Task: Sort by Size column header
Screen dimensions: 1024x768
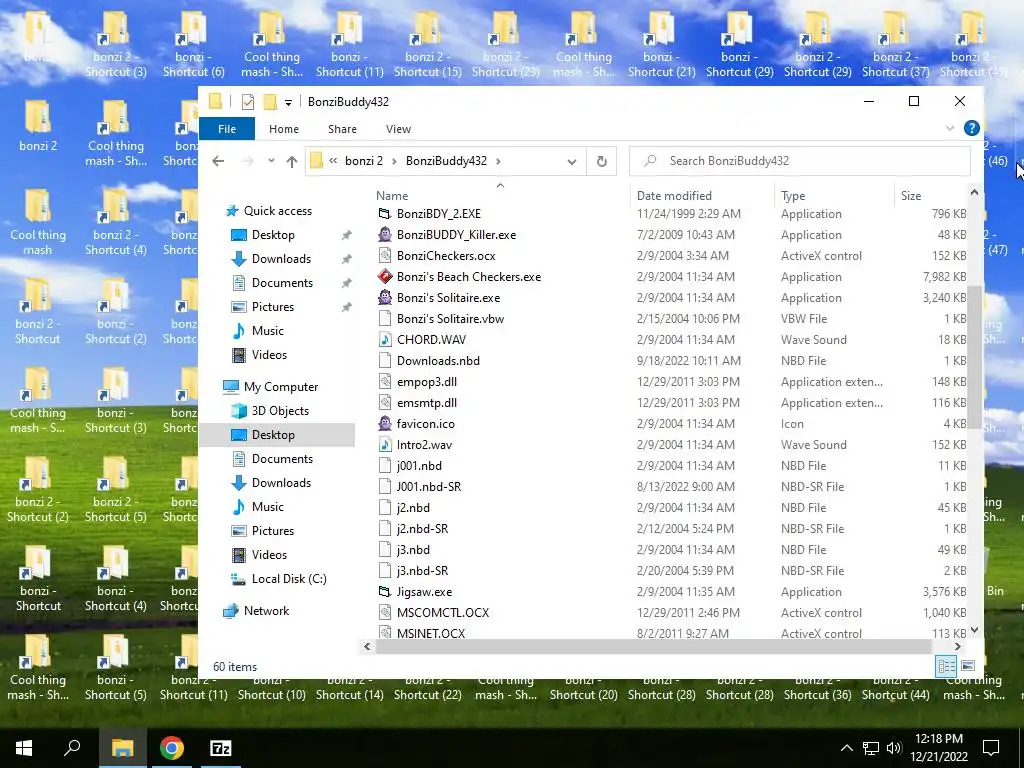Action: pos(910,196)
